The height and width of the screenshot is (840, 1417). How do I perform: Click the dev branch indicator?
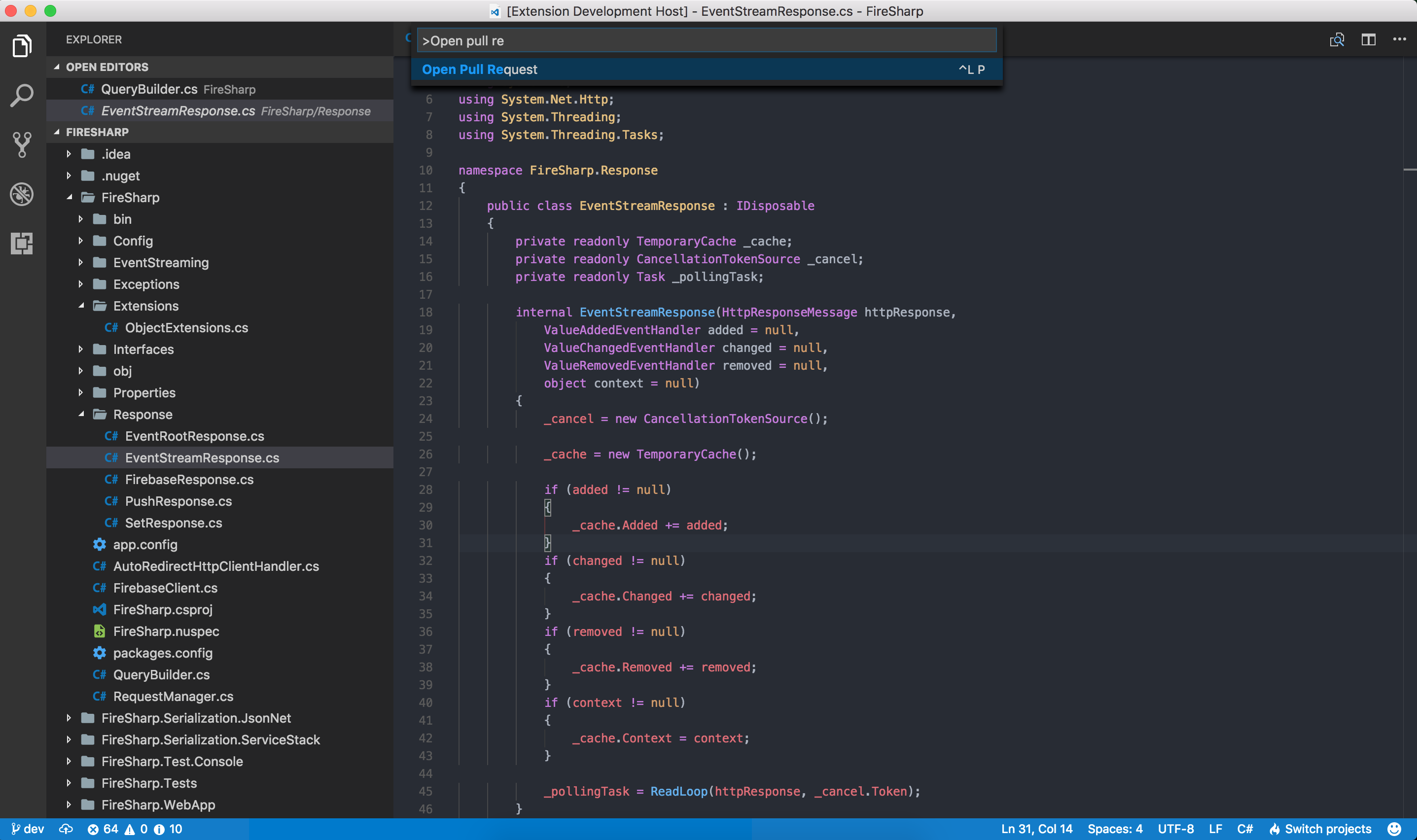pyautogui.click(x=28, y=829)
